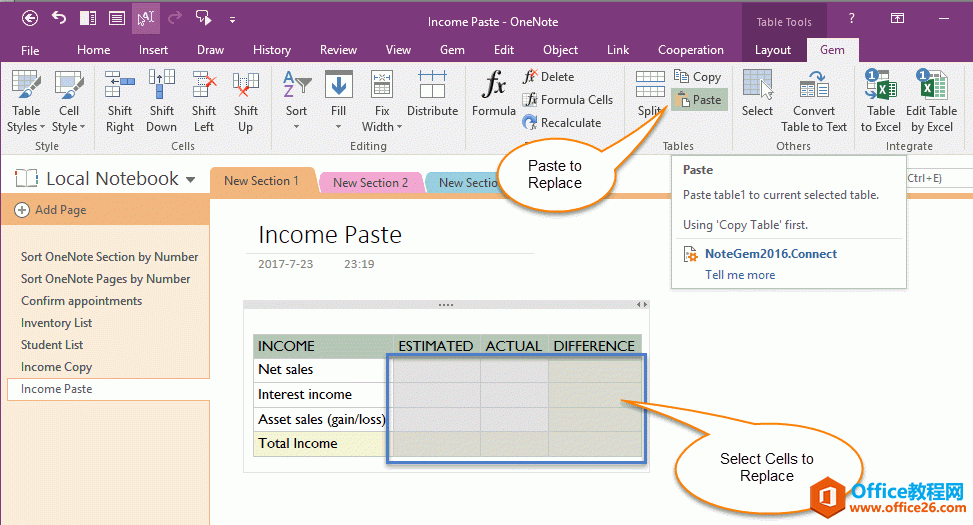This screenshot has height=525, width=973.
Task: Click the Fill button
Action: (338, 101)
